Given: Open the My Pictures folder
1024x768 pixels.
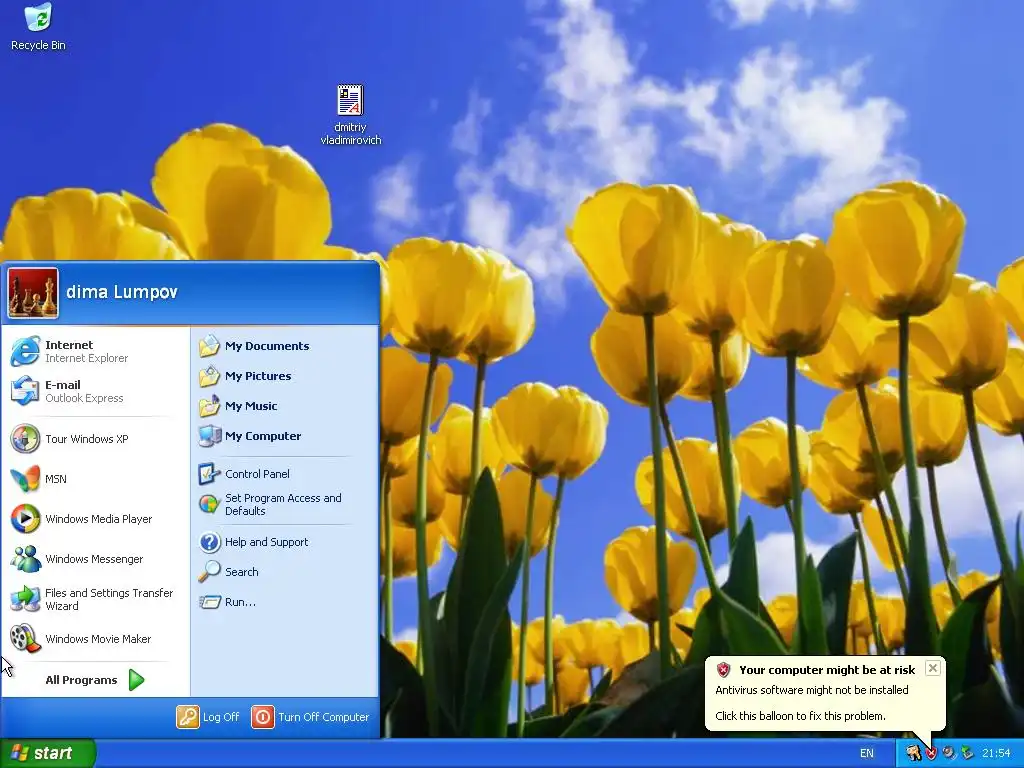Looking at the screenshot, I should point(283,376).
